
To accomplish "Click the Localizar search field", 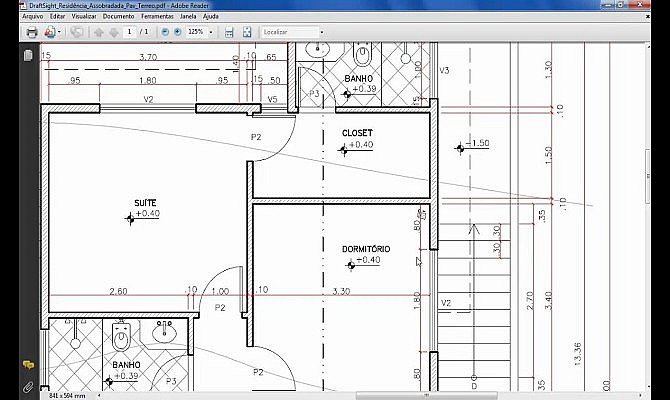I will (290, 32).
